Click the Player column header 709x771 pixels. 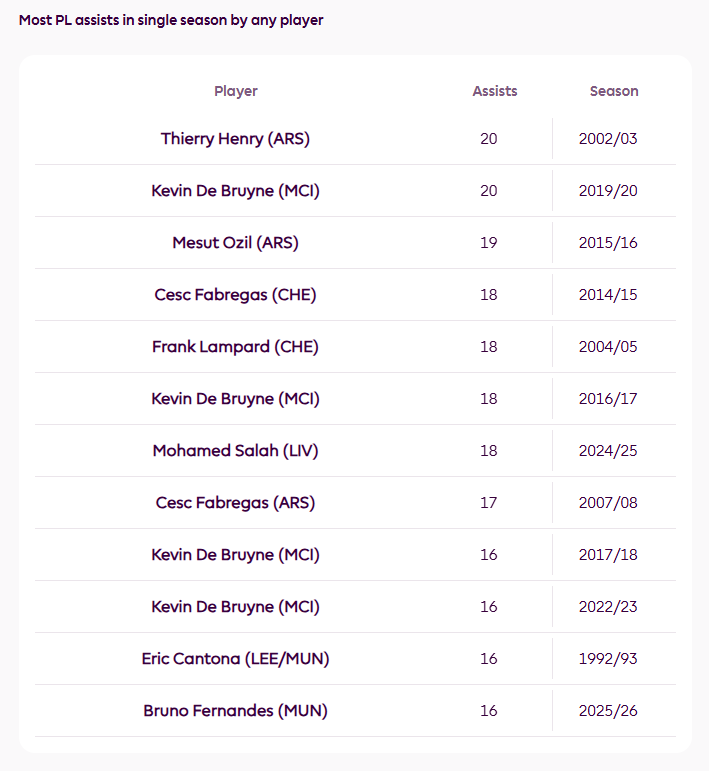pos(235,91)
